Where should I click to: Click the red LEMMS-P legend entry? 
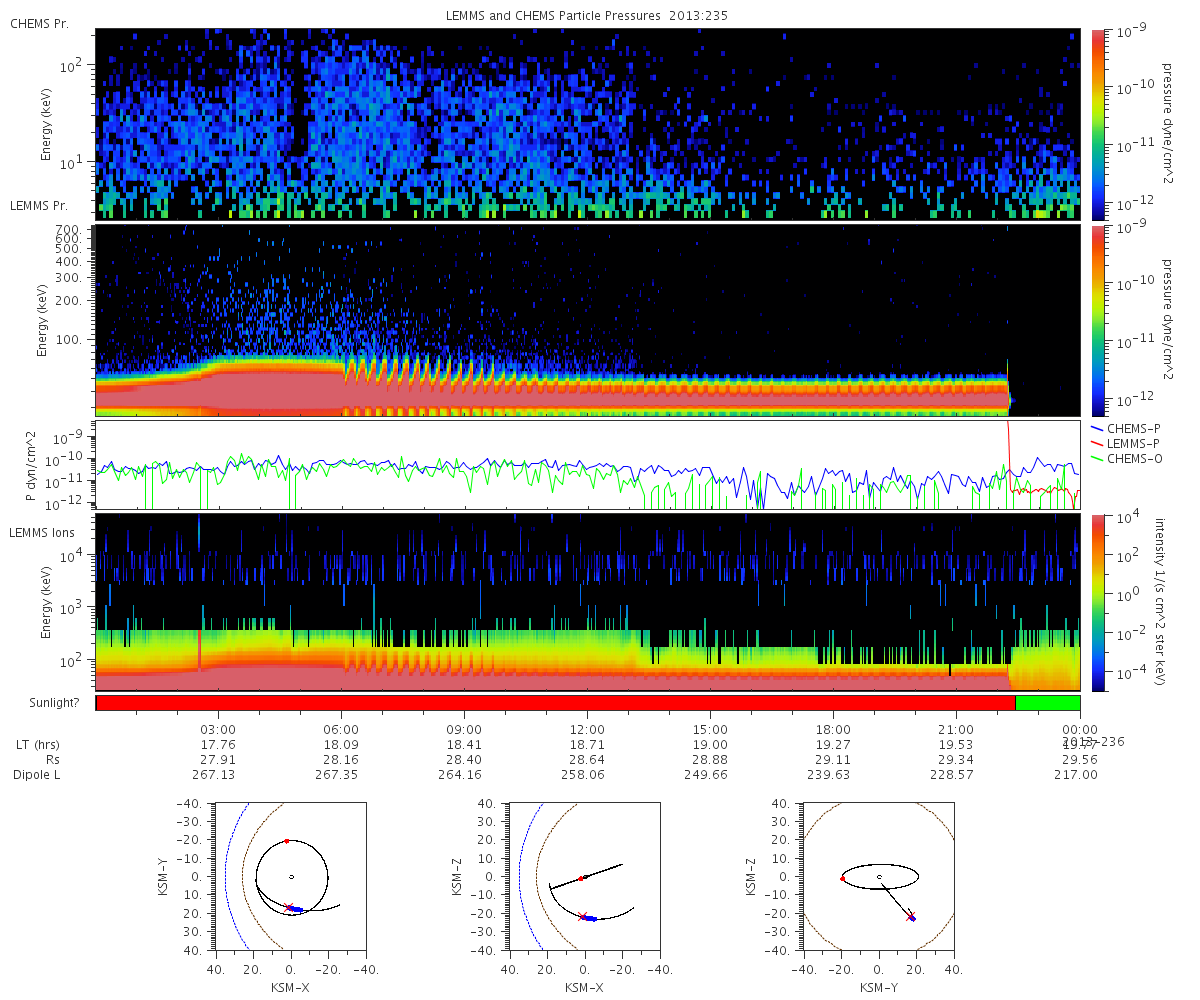[1125, 443]
